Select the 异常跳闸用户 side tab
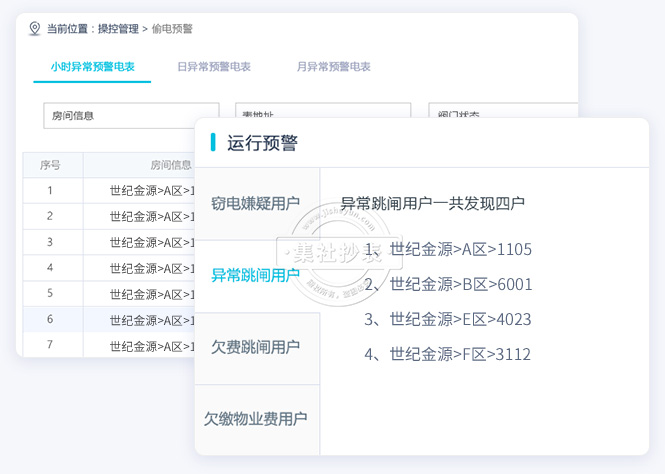Image resolution: width=665 pixels, height=474 pixels. (256, 275)
